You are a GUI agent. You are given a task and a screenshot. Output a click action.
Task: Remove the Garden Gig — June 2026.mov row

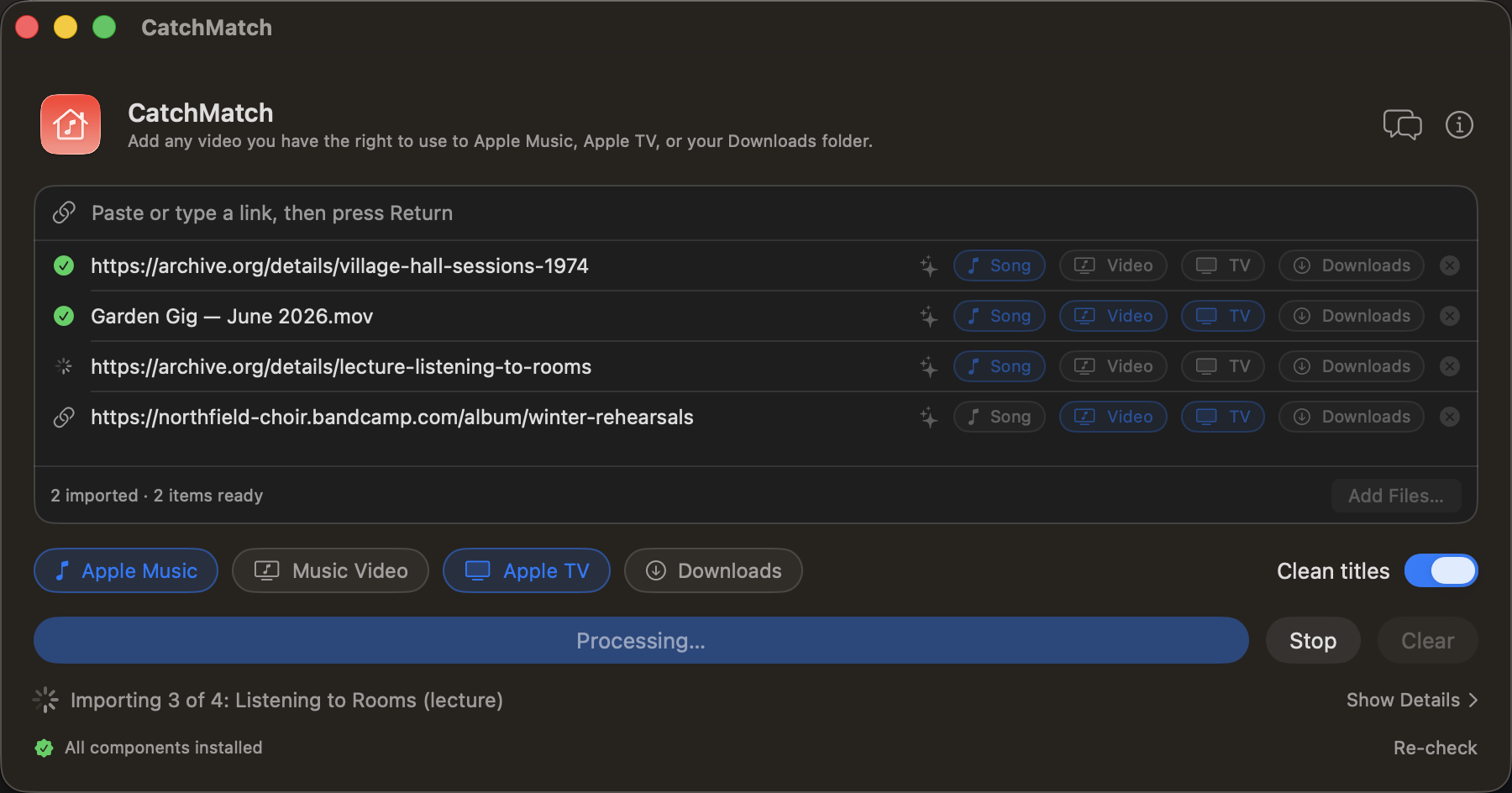[x=1450, y=316]
